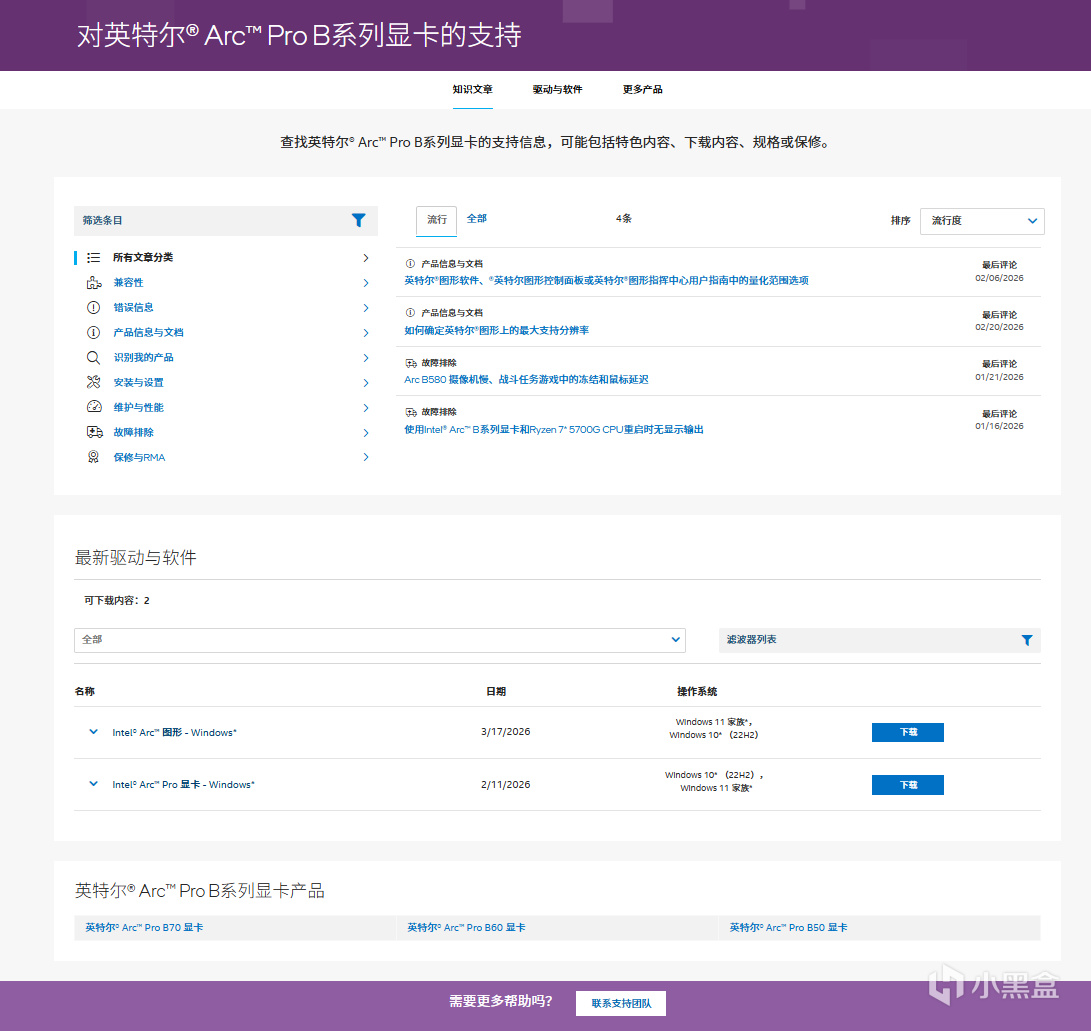
Task: Select the 兼容性 category link
Action: click(128, 283)
